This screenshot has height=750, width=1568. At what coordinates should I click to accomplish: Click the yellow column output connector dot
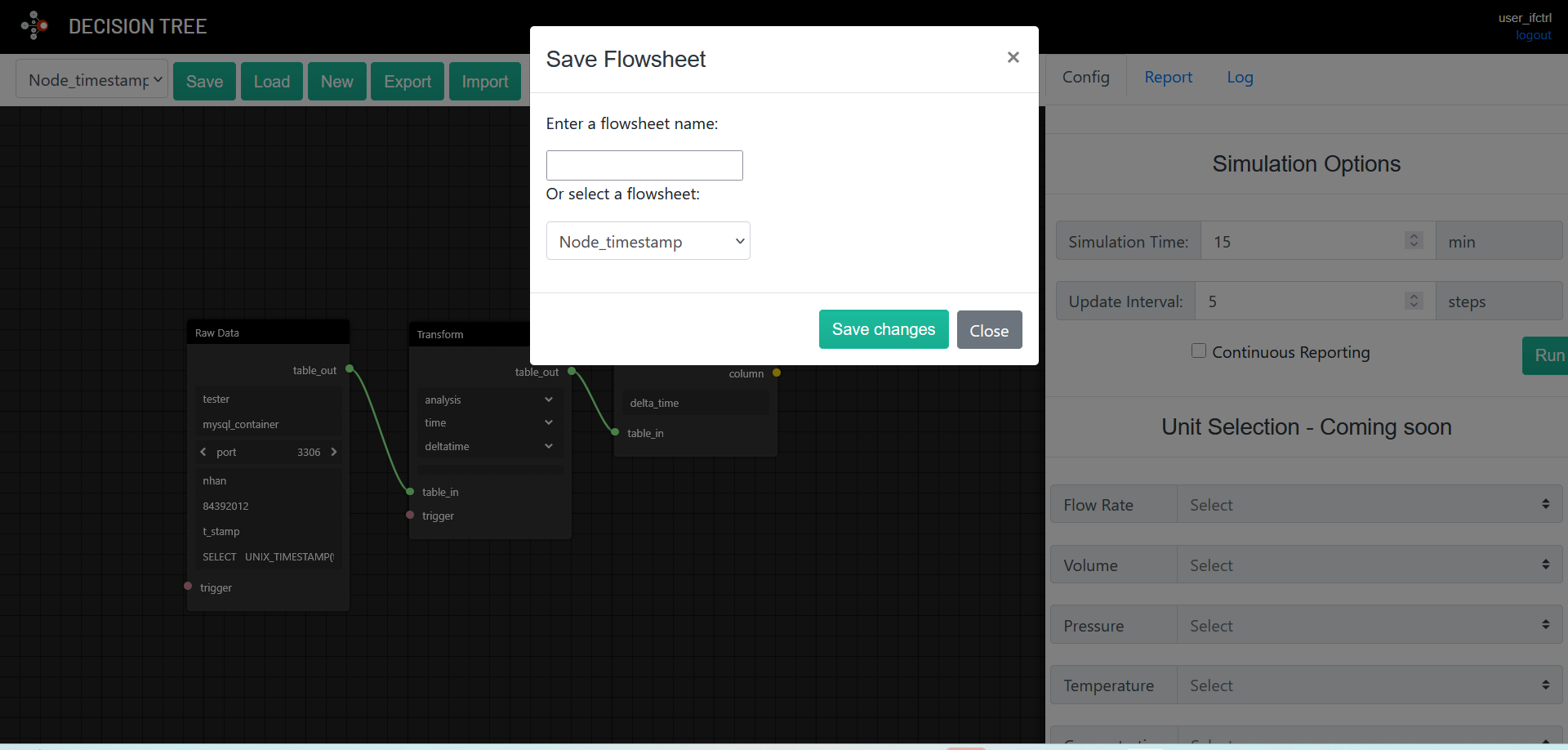point(777,373)
